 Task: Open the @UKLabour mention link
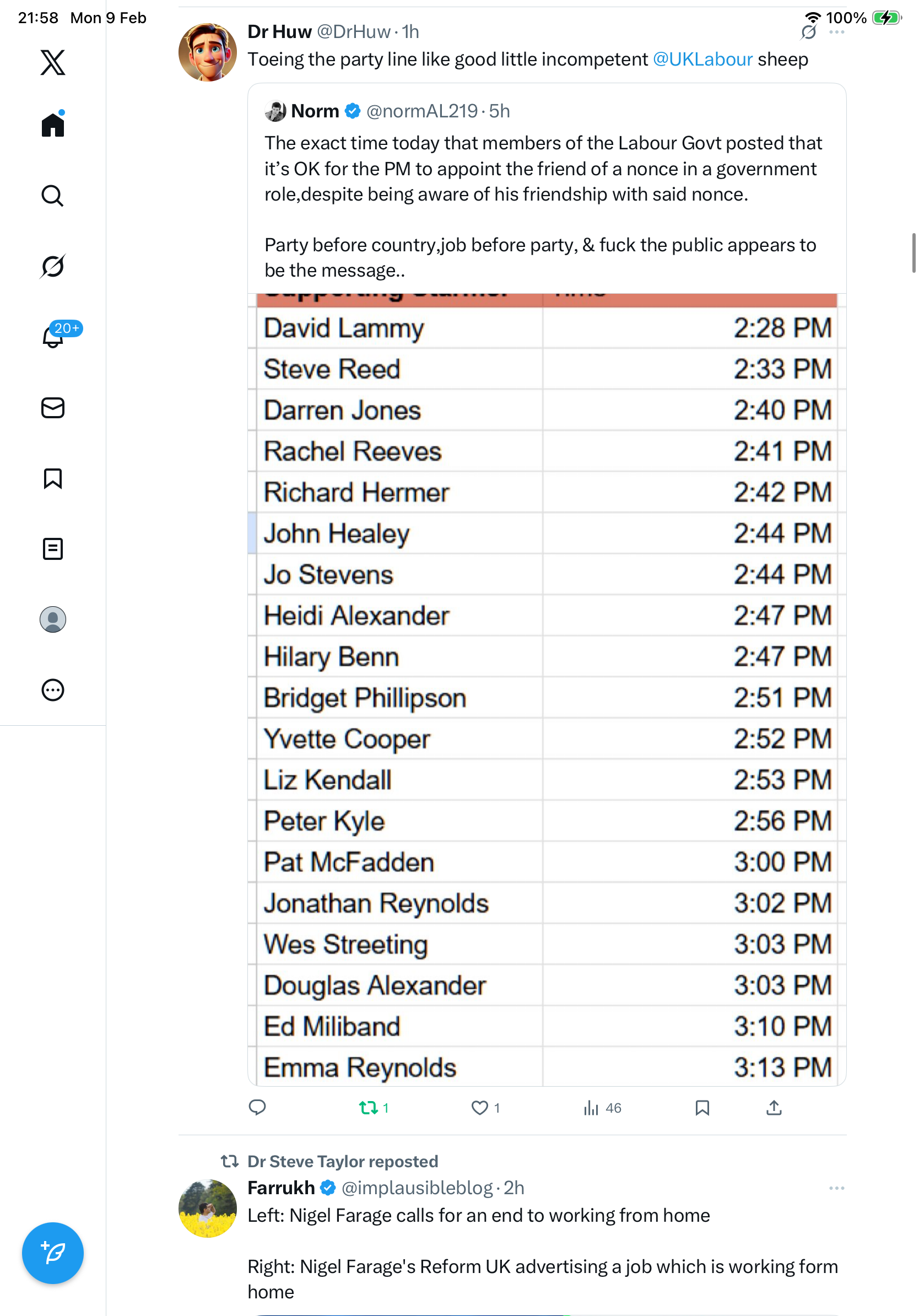click(x=702, y=60)
